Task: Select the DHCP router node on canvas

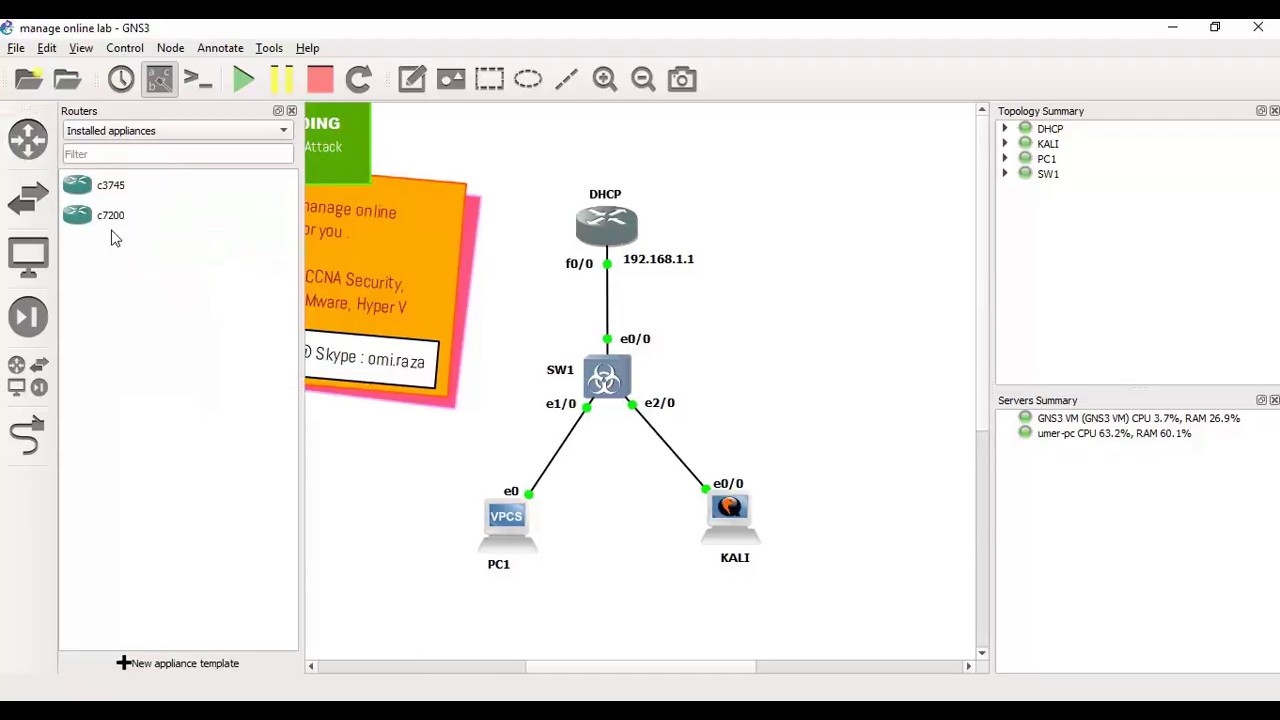Action: point(606,225)
